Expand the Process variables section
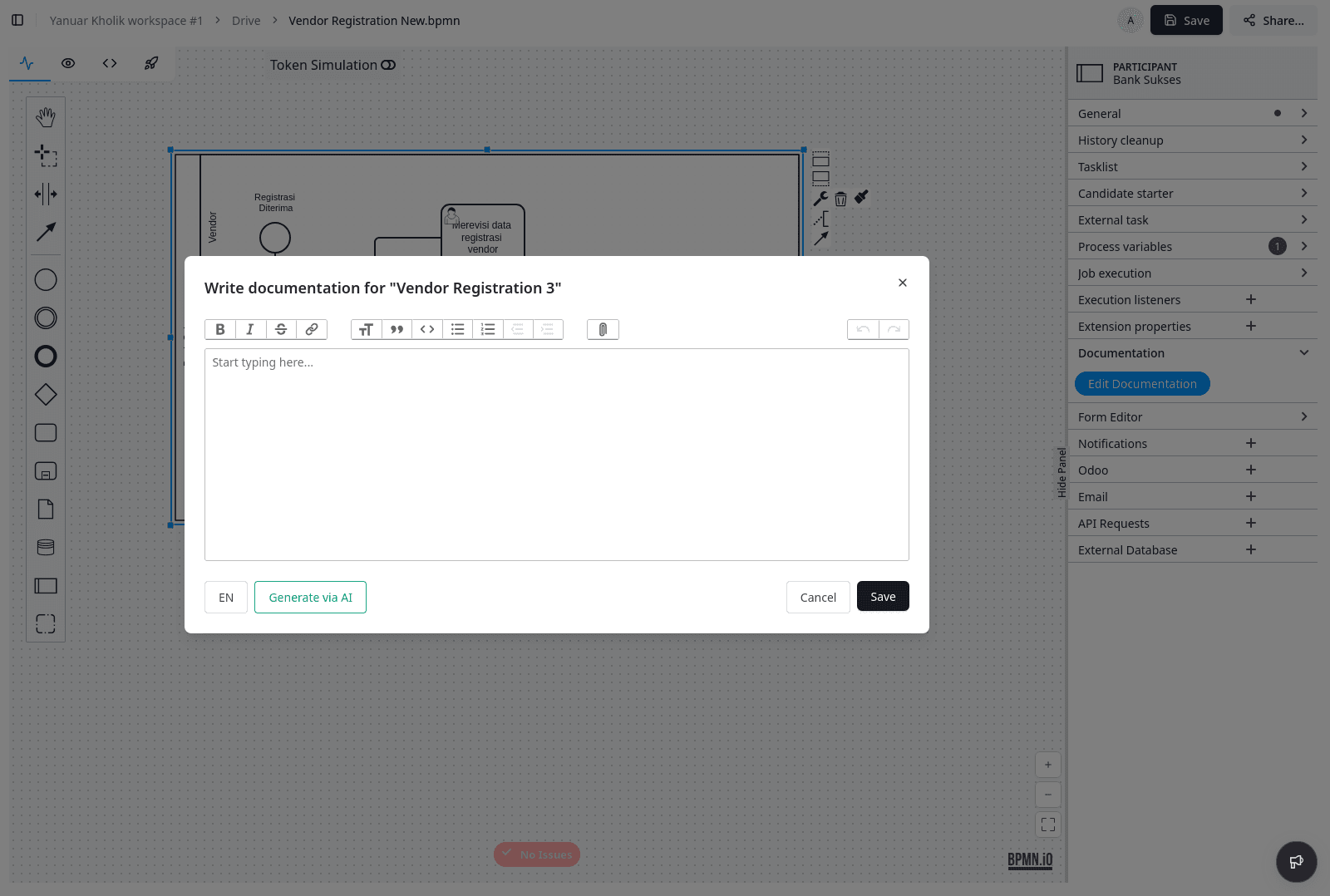This screenshot has width=1330, height=896. 1303,247
